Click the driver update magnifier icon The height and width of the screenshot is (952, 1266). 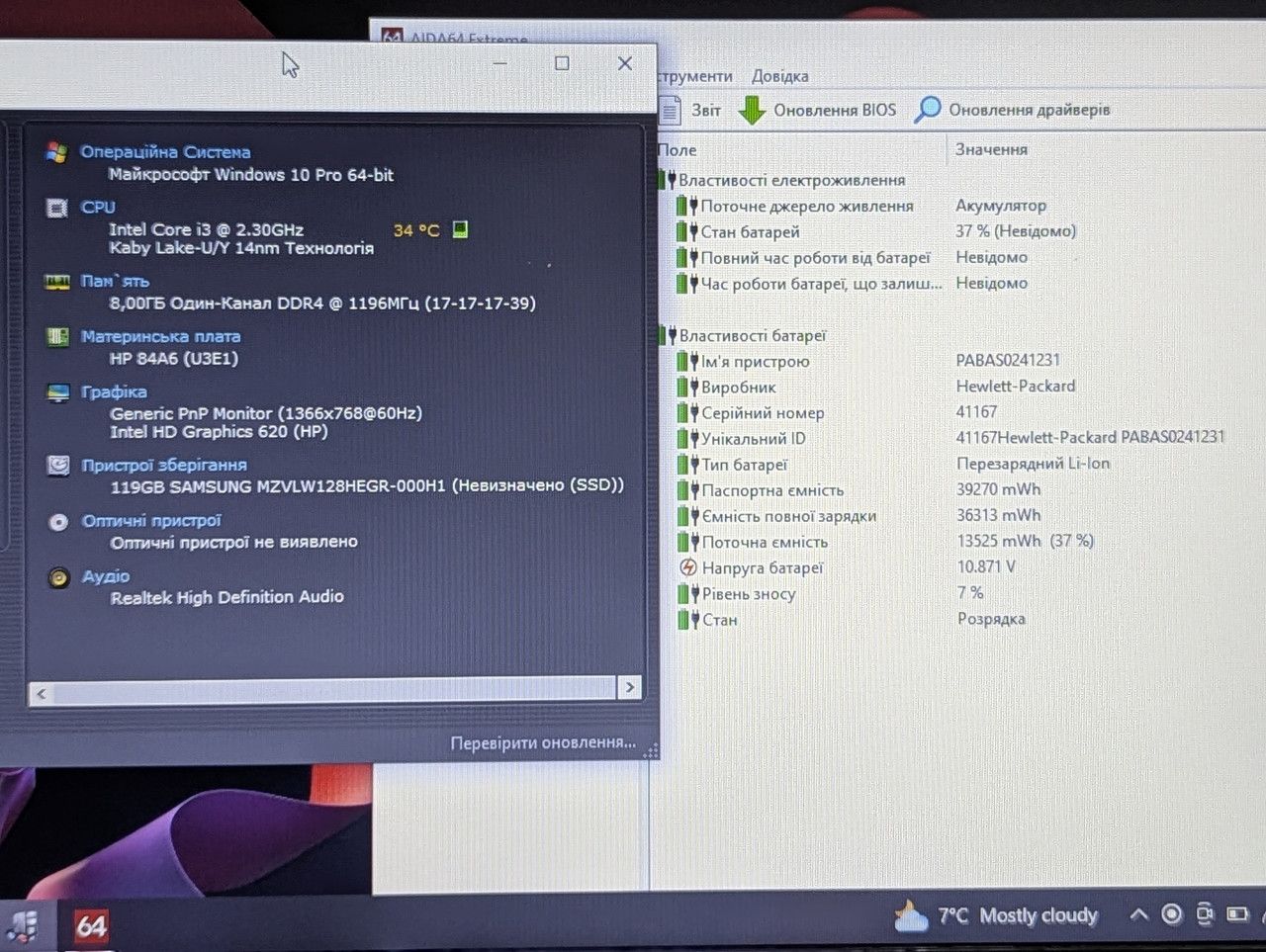(x=927, y=109)
